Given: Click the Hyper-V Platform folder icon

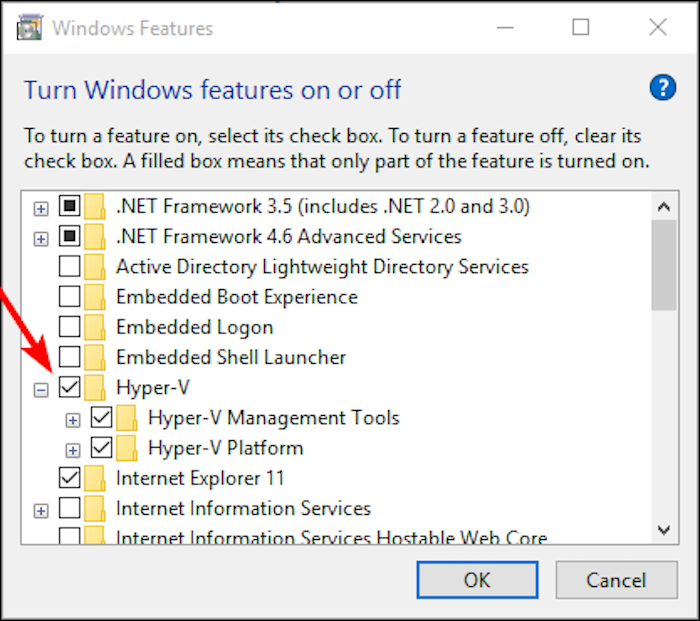Looking at the screenshot, I should [x=127, y=448].
